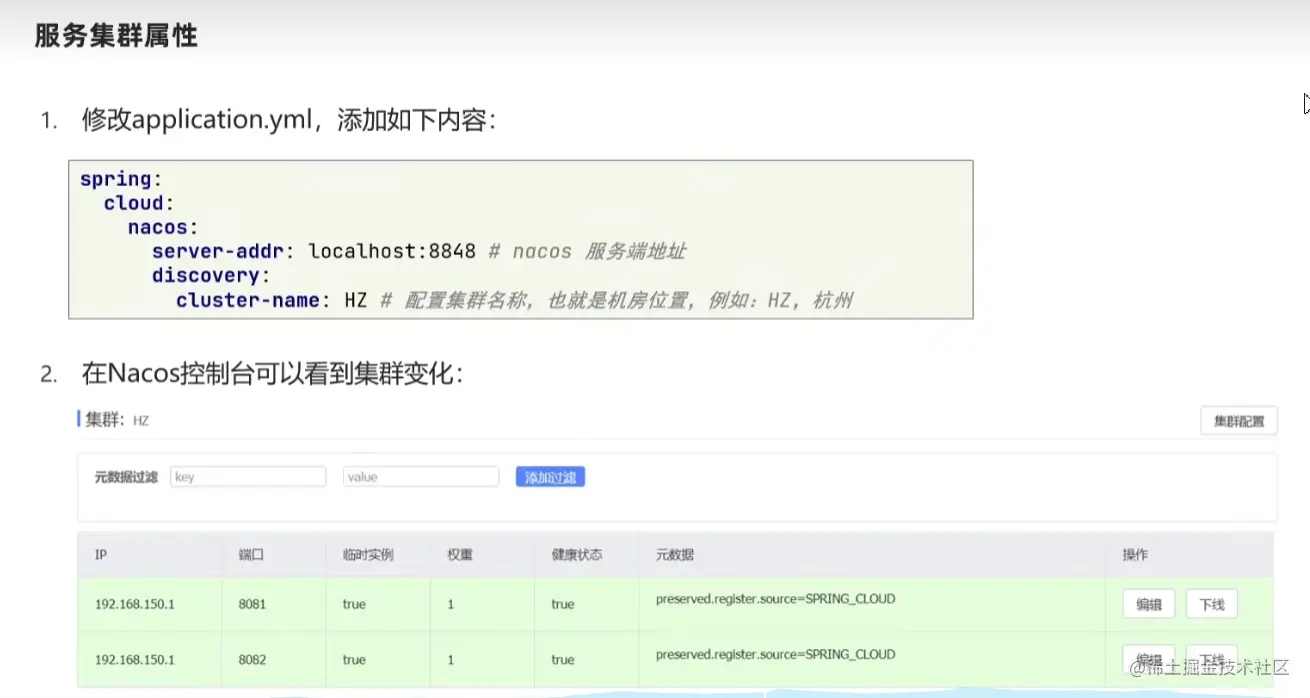Screen dimensions: 1310x698
Task: Click 编辑 for the port 8081 instance
Action: [1149, 604]
